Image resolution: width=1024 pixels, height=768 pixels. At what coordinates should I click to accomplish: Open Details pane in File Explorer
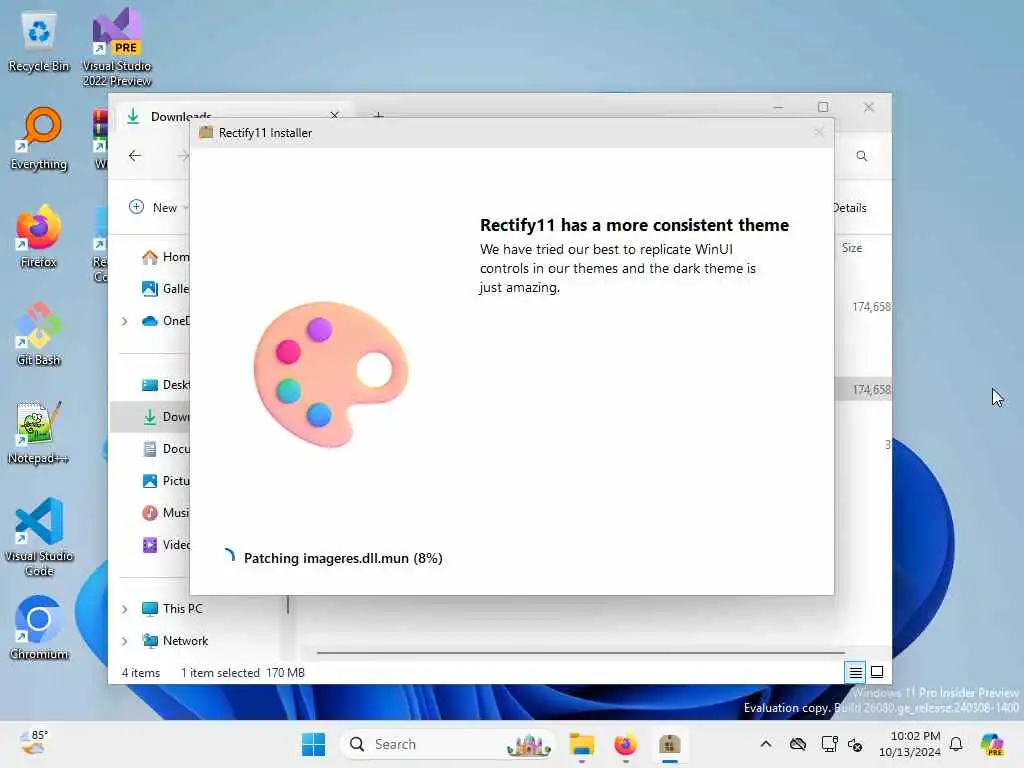(850, 208)
